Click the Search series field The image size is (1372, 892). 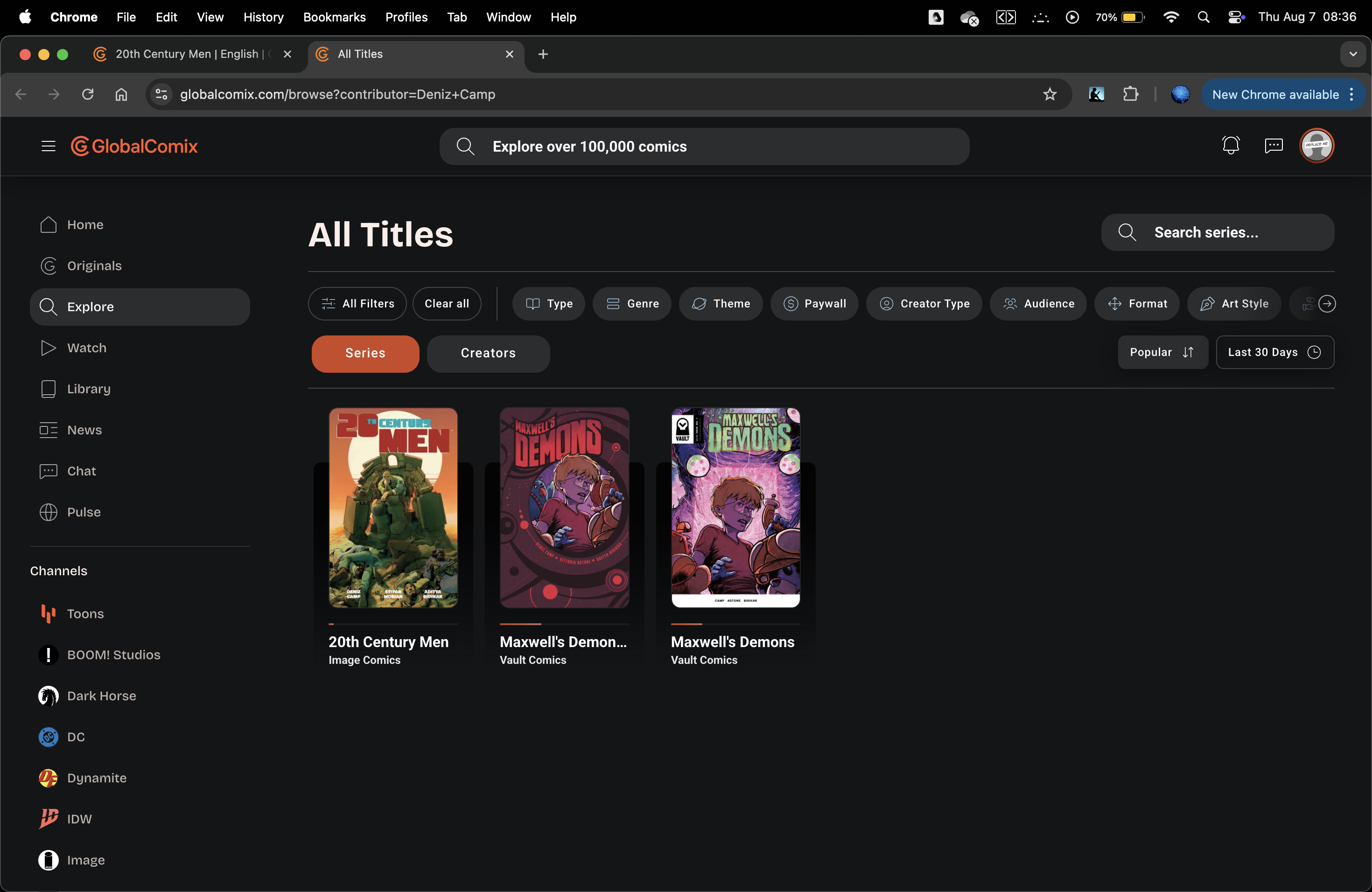[x=1218, y=232]
